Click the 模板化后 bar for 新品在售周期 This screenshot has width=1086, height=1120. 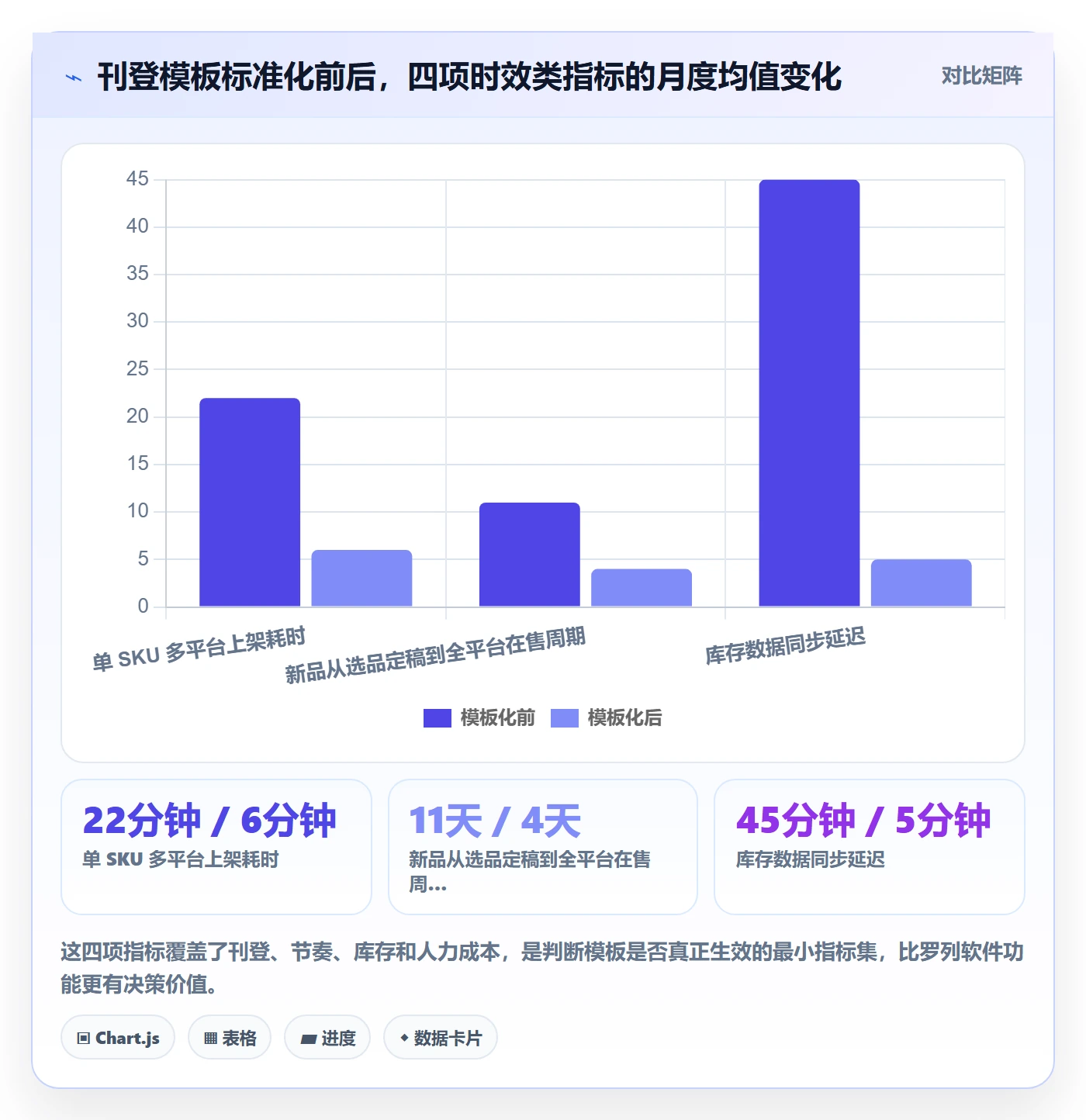(642, 588)
